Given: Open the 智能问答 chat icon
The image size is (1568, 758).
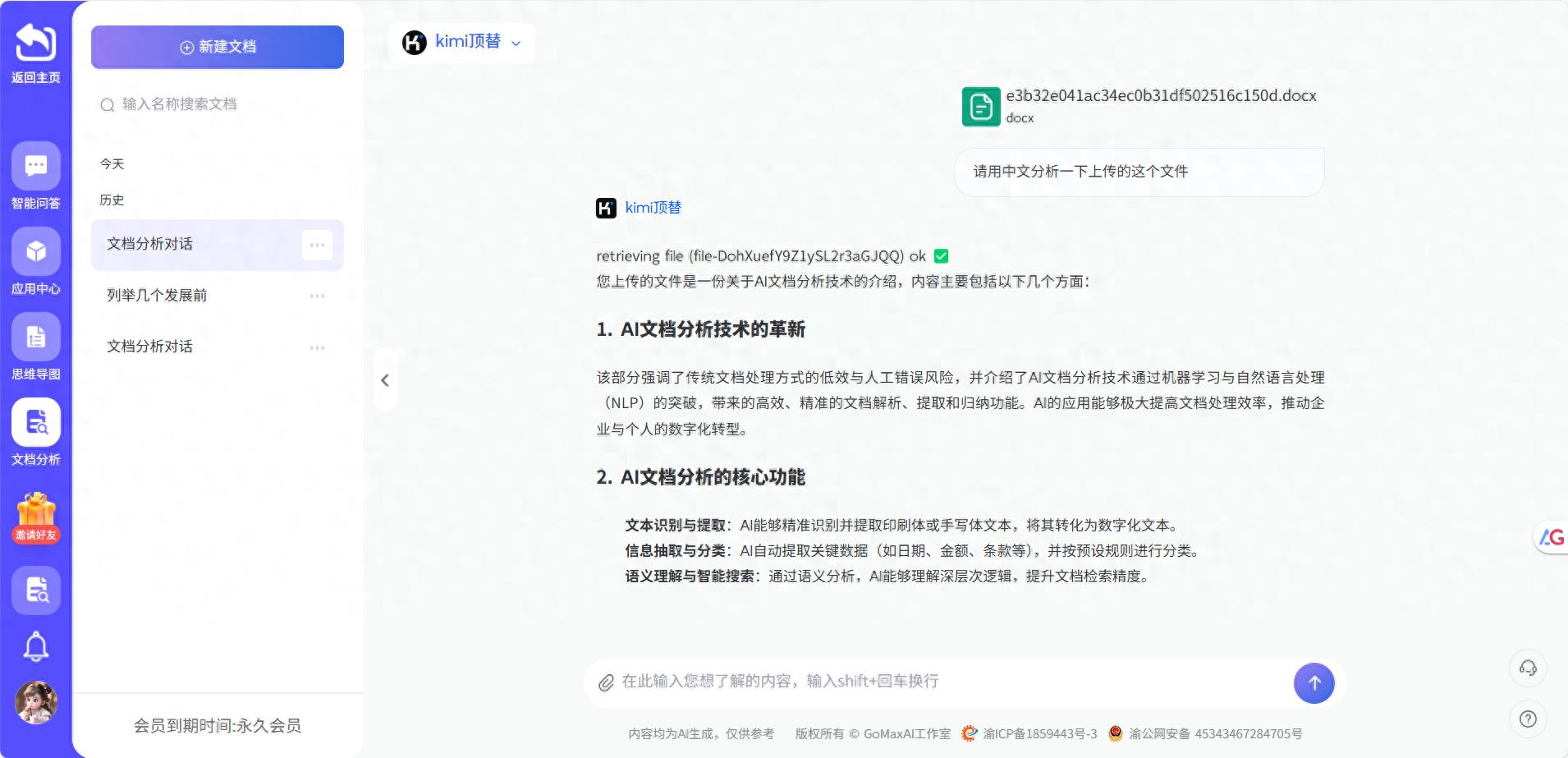Looking at the screenshot, I should tap(35, 166).
